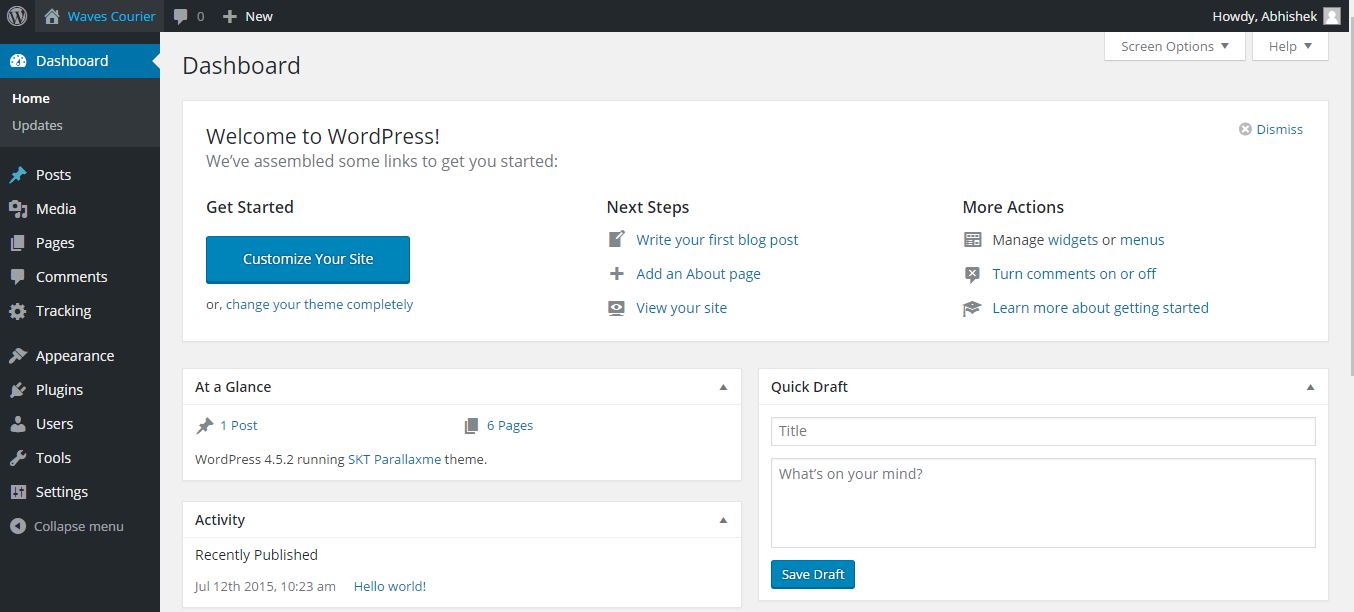Click the pushpin icon beside 1 Post

[x=205, y=426]
